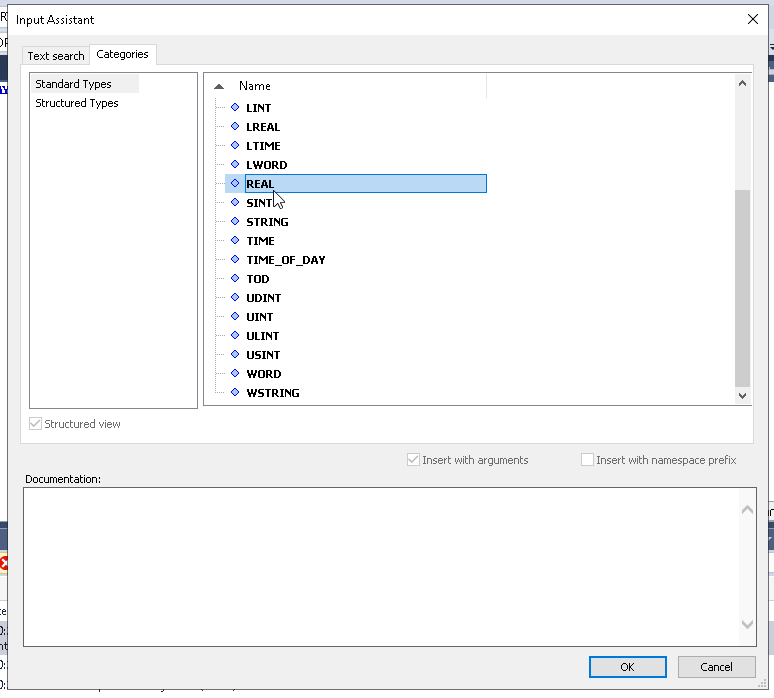The width and height of the screenshot is (774, 698).
Task: Select the Standard Types category
Action: click(x=84, y=84)
